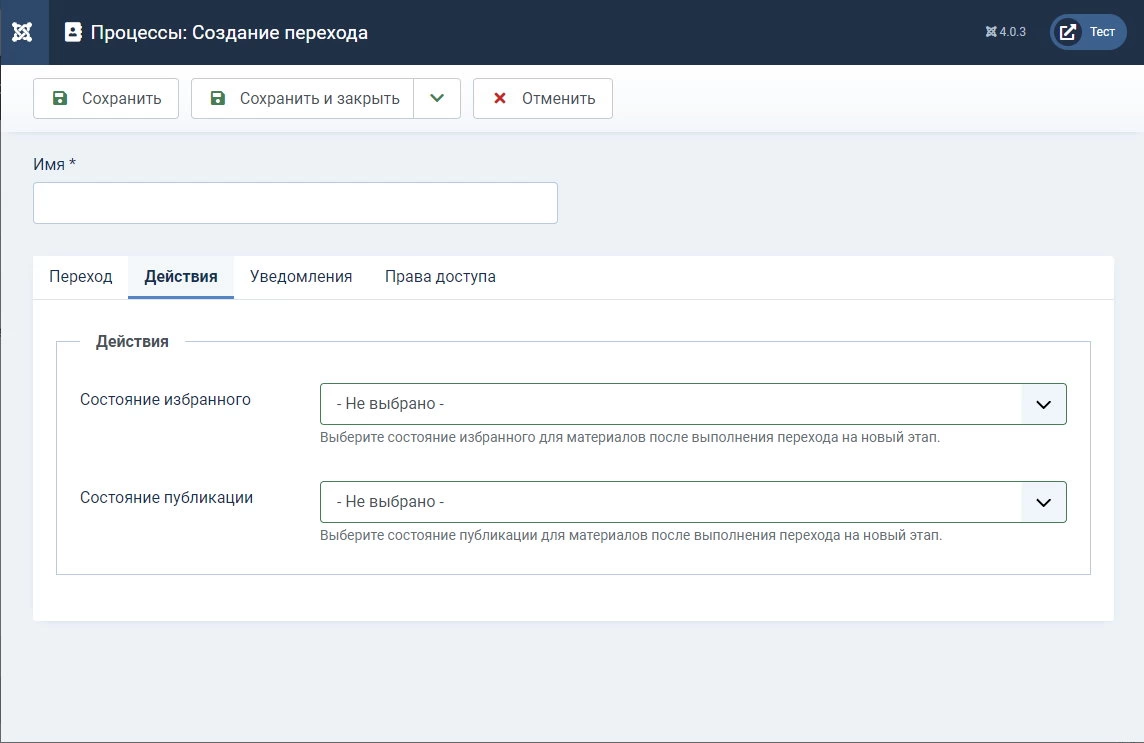The image size is (1144, 743).
Task: Click the Процессы: Создание перехода title
Action: tap(229, 33)
